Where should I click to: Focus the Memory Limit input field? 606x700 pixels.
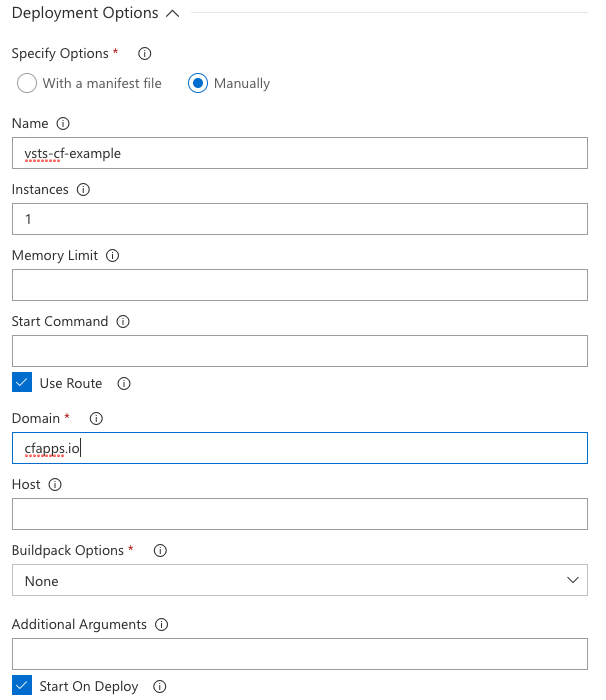[299, 286]
